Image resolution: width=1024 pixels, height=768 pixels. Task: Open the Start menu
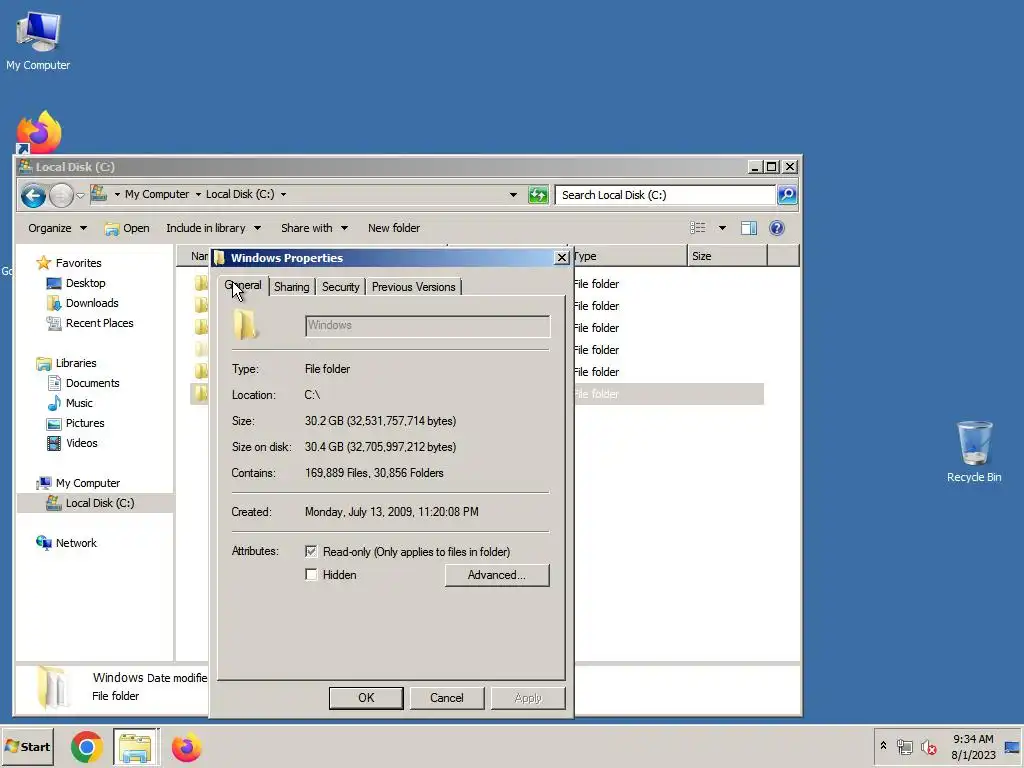tap(27, 746)
